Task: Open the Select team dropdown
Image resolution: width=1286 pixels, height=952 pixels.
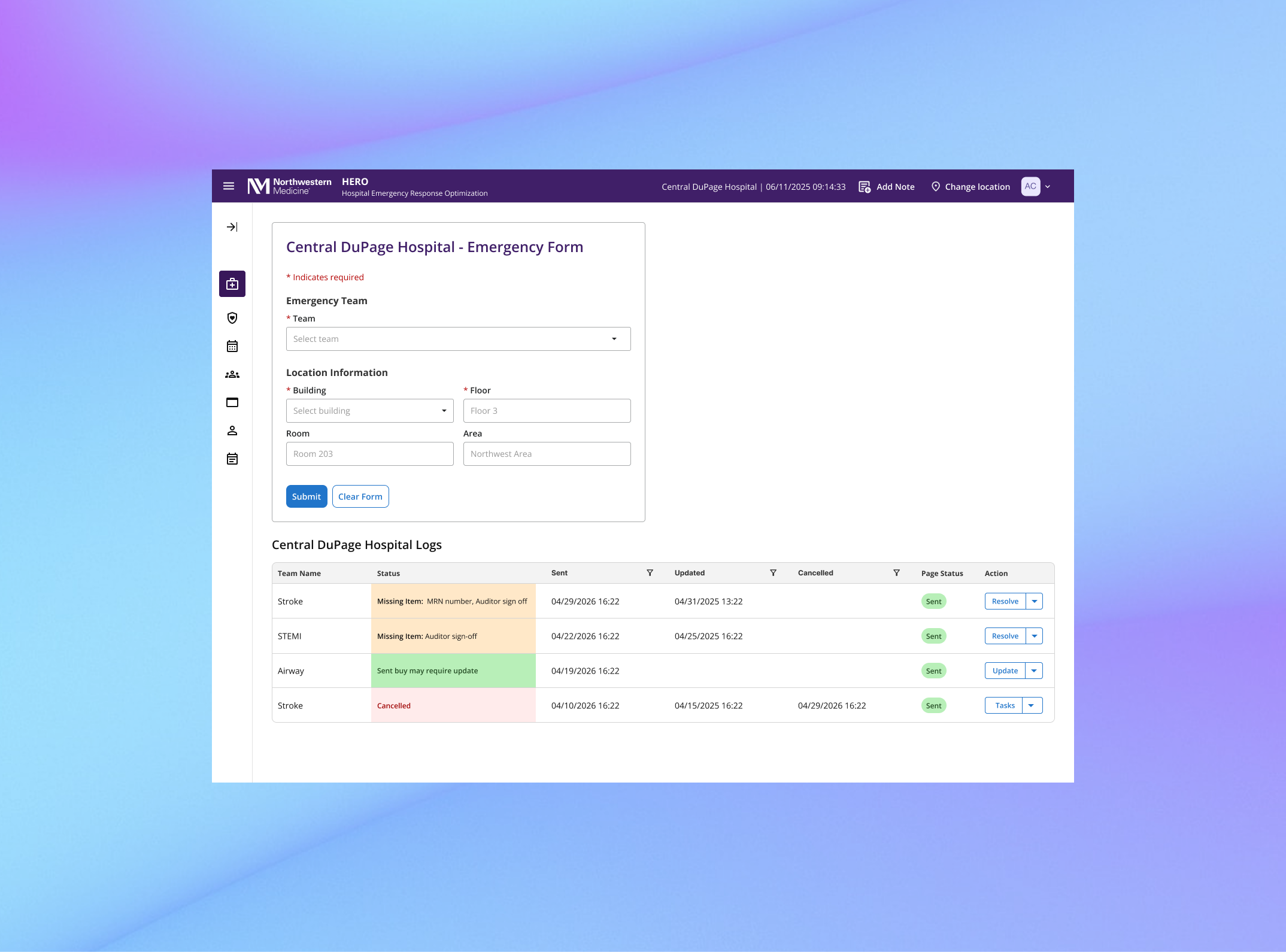Action: tap(458, 339)
